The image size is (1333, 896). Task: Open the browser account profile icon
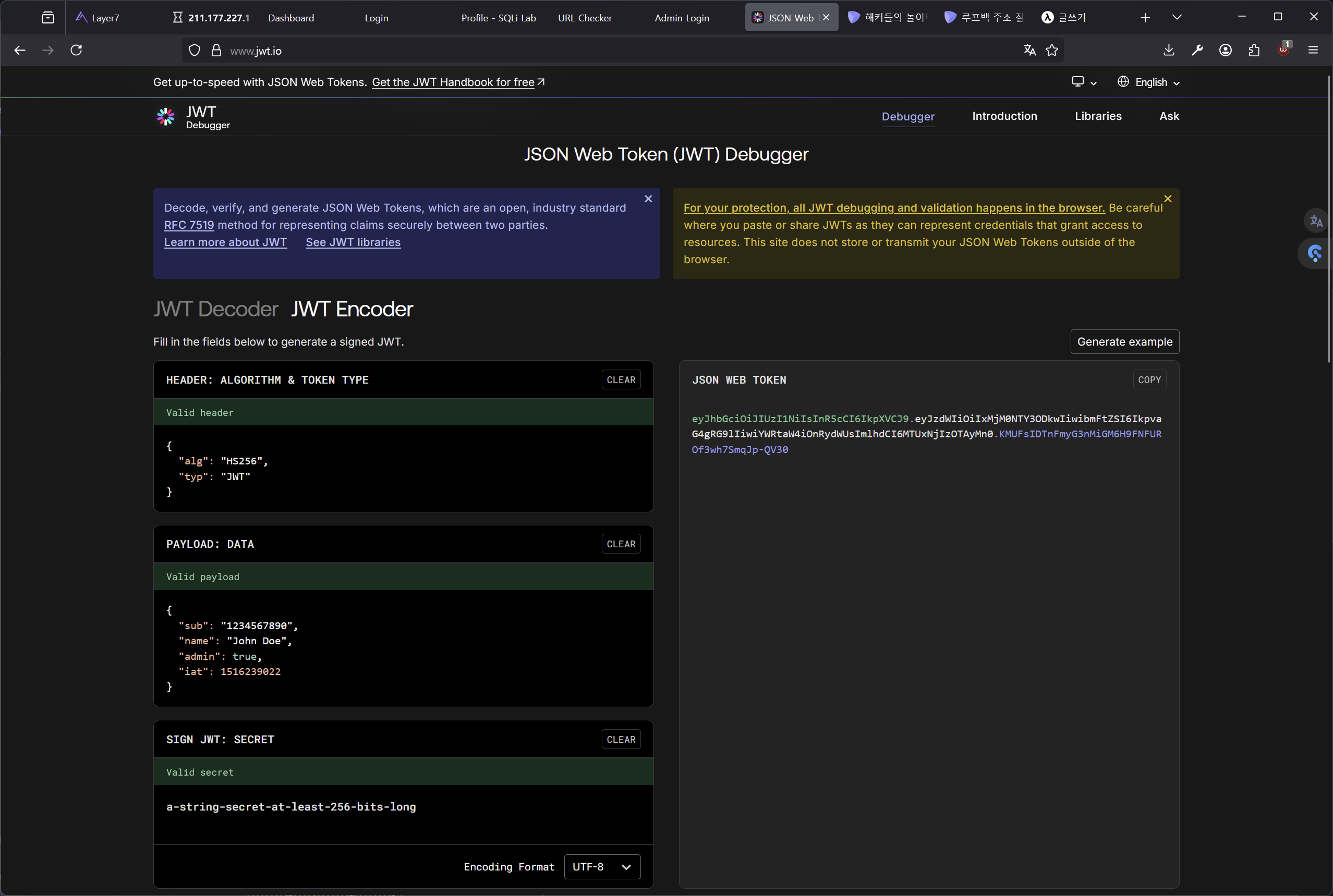(1226, 50)
